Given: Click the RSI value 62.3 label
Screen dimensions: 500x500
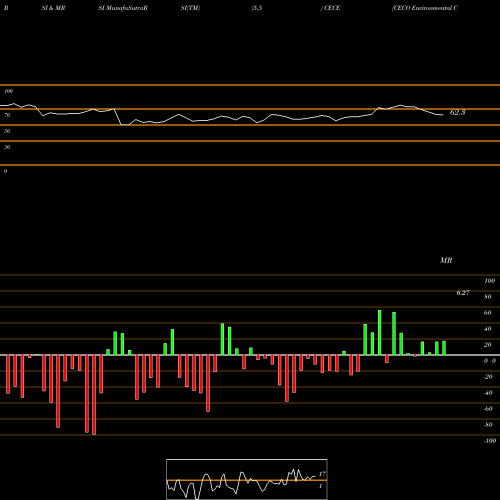Looking at the screenshot, I should pyautogui.click(x=457, y=113).
